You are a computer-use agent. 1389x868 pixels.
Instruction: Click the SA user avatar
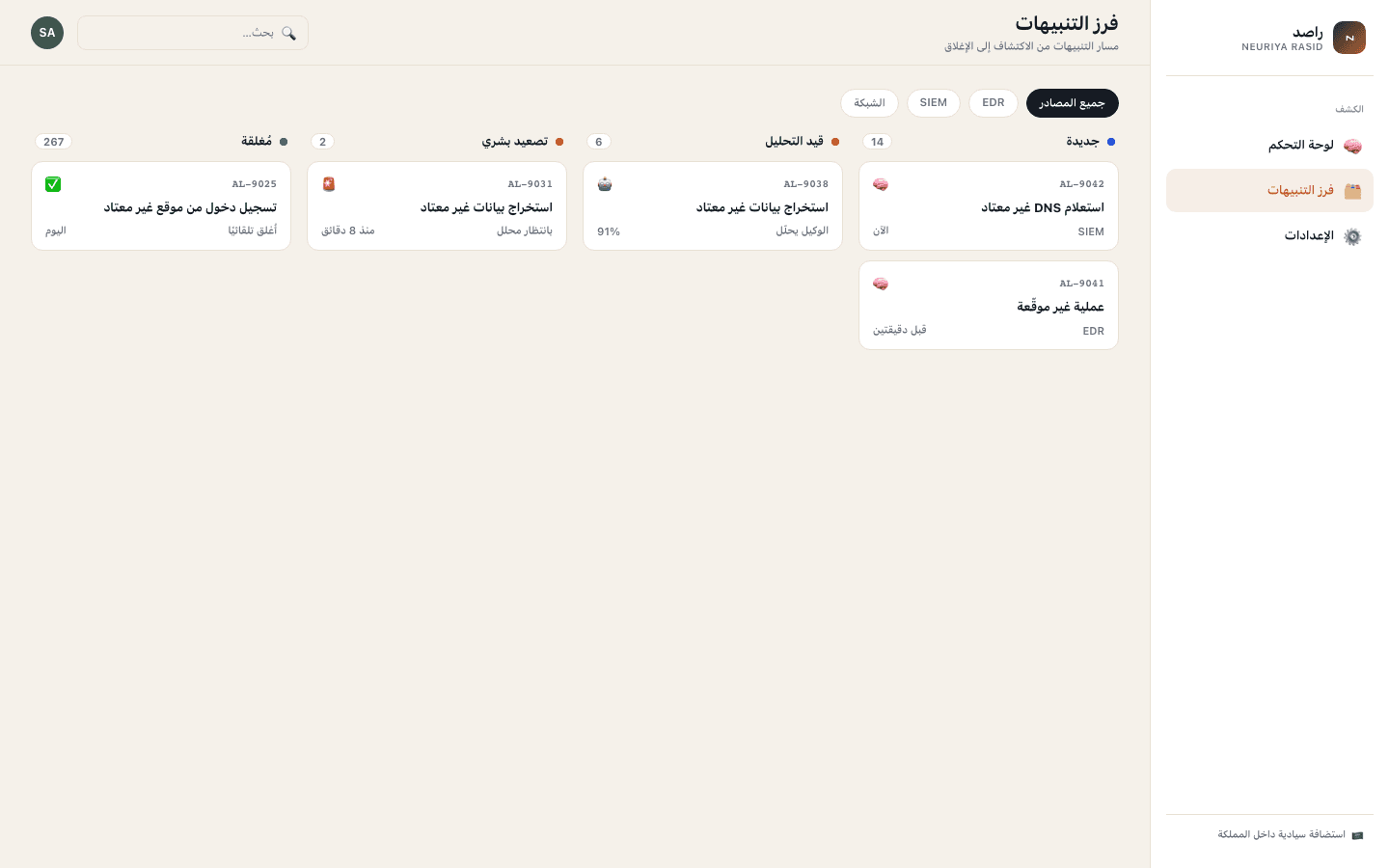pos(47,33)
